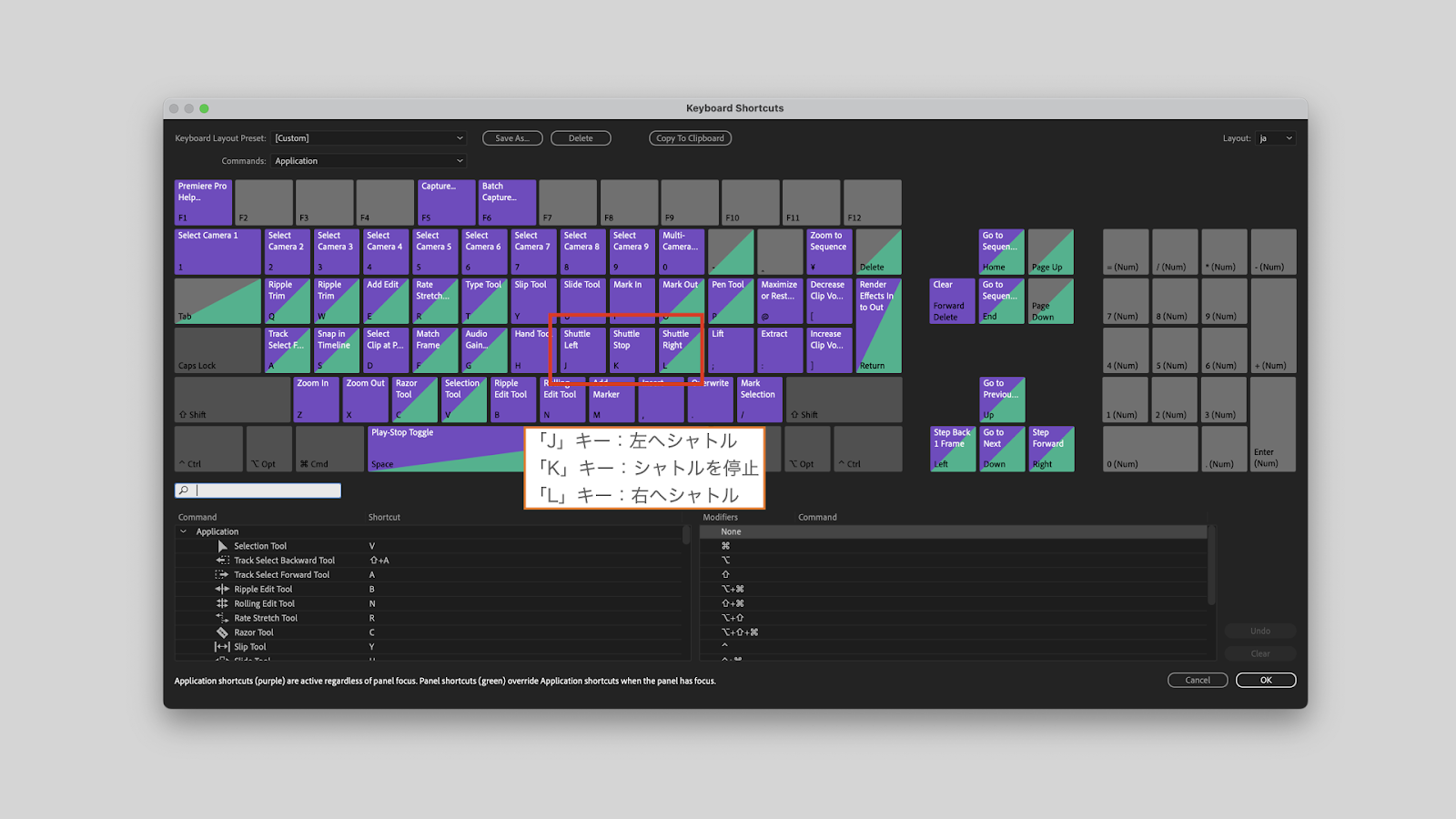Select the Step Back 1 Frame Left key

click(x=953, y=449)
